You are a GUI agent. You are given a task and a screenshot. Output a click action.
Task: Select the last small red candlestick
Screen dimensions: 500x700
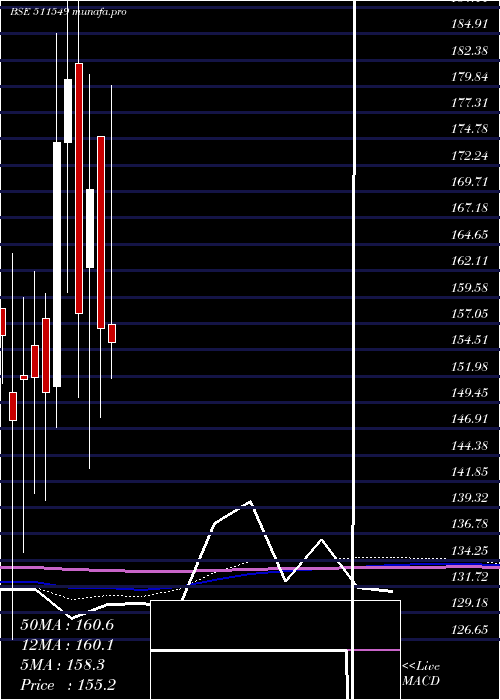coord(112,333)
